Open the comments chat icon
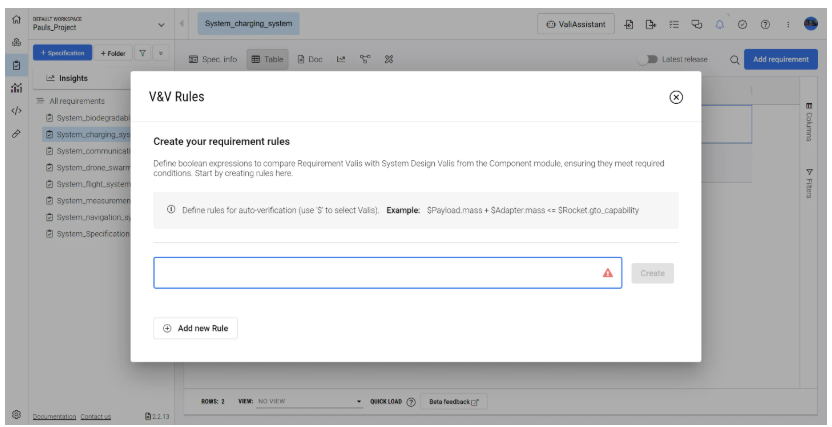The height and width of the screenshot is (427, 832). coord(697,25)
